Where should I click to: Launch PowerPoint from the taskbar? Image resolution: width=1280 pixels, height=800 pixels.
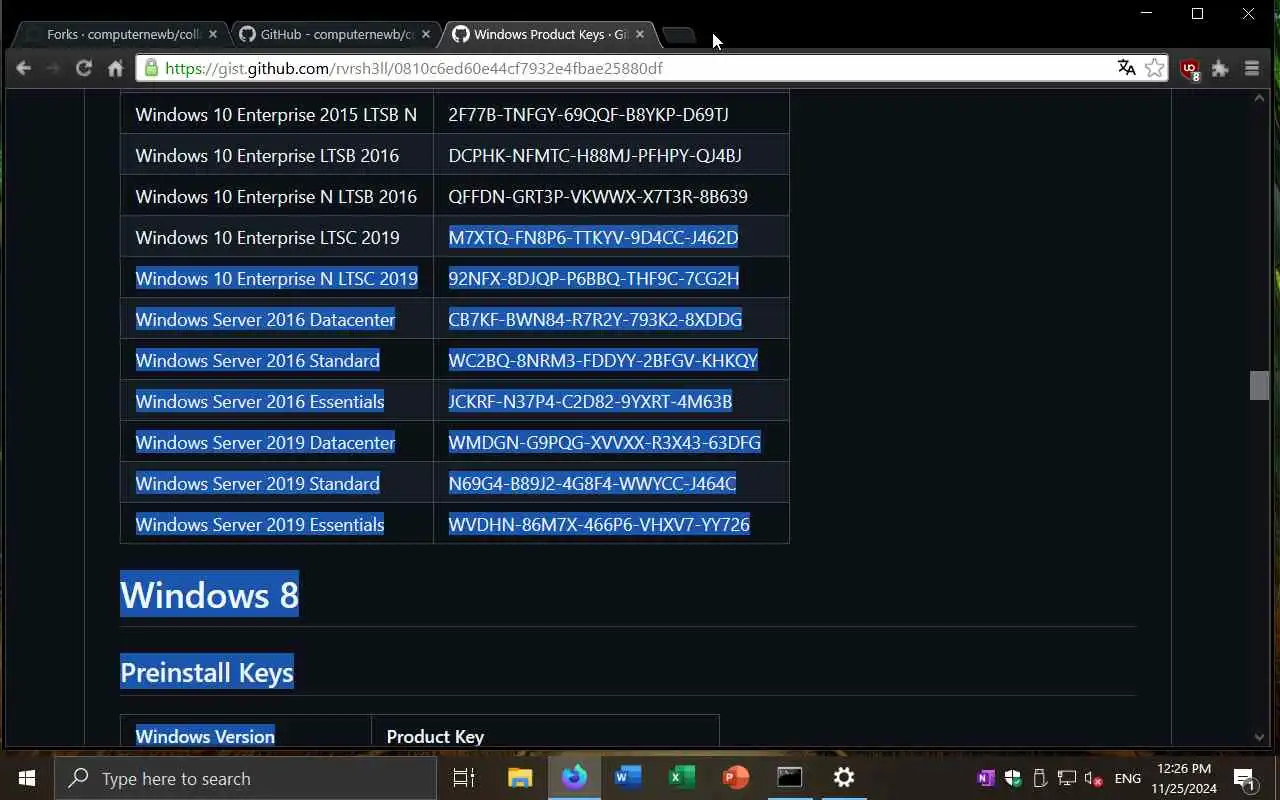click(736, 778)
